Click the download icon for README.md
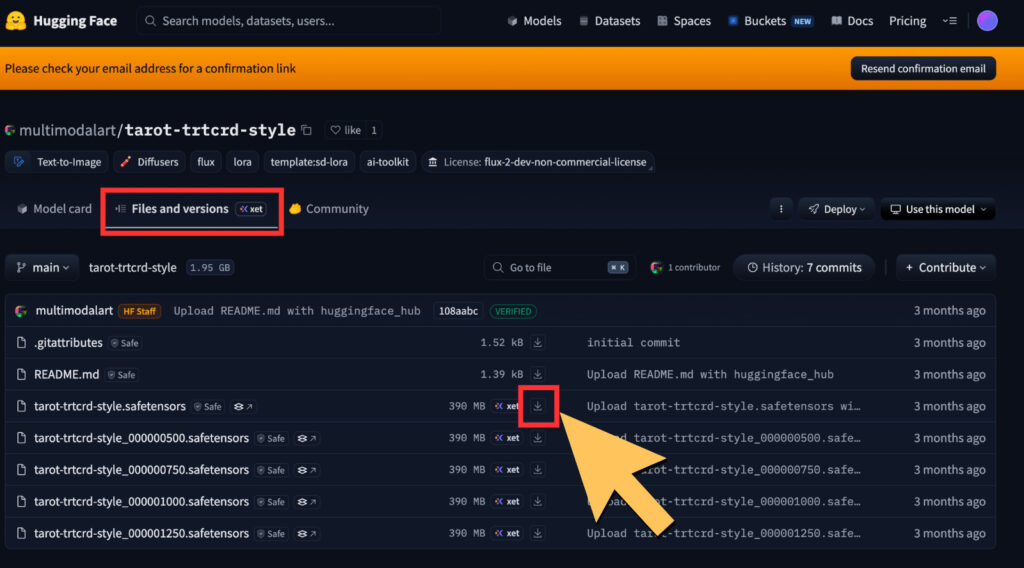The image size is (1024, 568). pyautogui.click(x=538, y=374)
